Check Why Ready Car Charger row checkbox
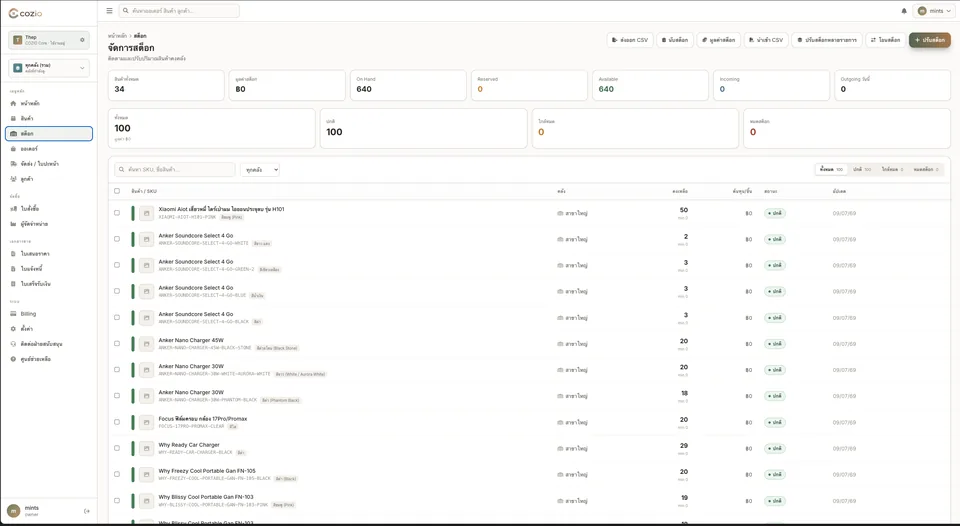The image size is (960, 526). click(117, 448)
